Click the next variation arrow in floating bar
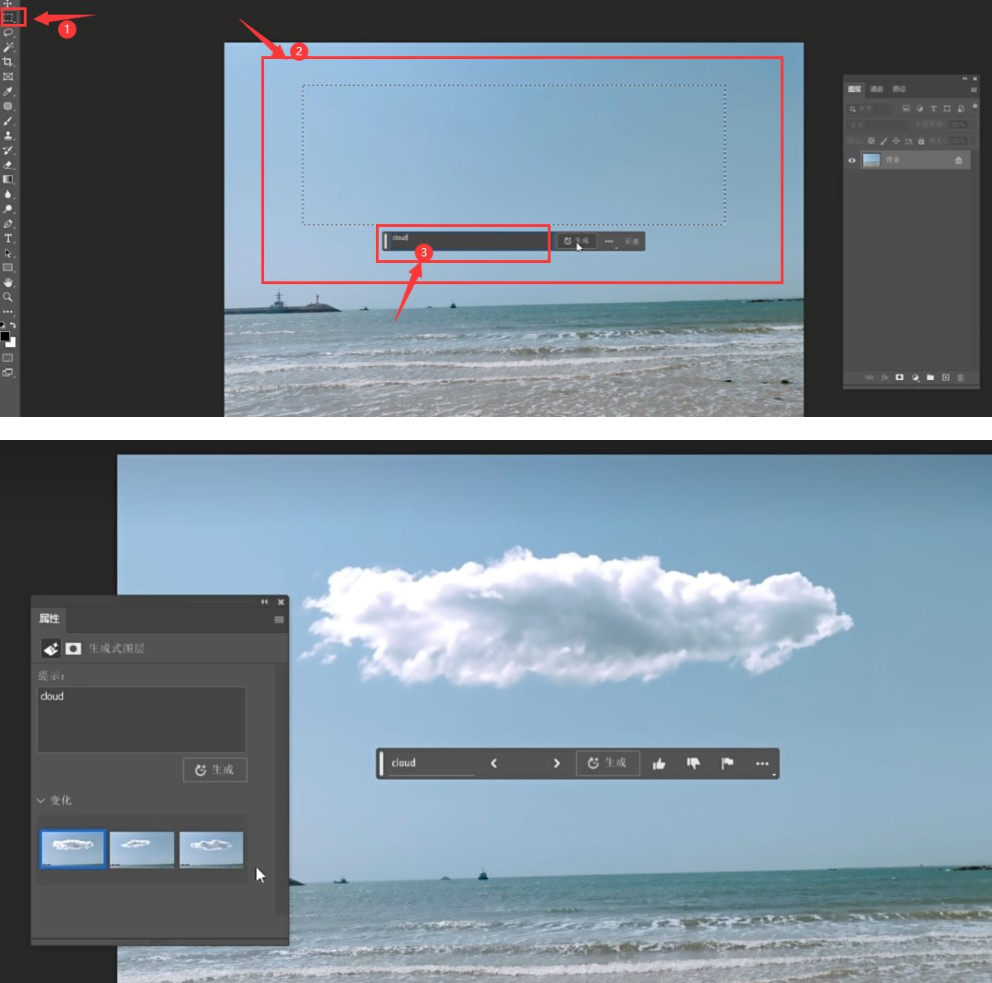Viewport: 992px width, 983px height. point(556,762)
